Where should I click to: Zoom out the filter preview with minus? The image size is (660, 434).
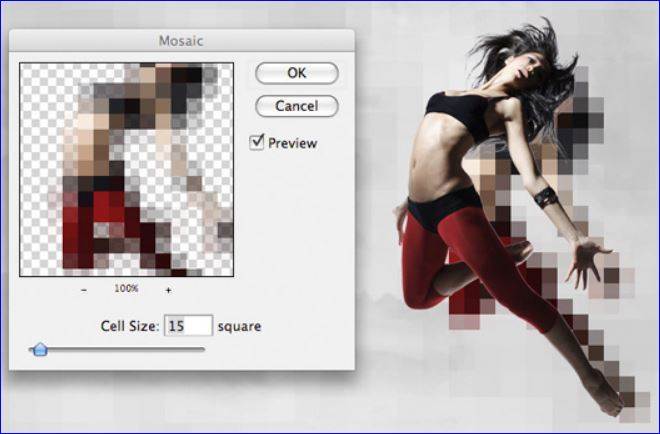pos(84,289)
